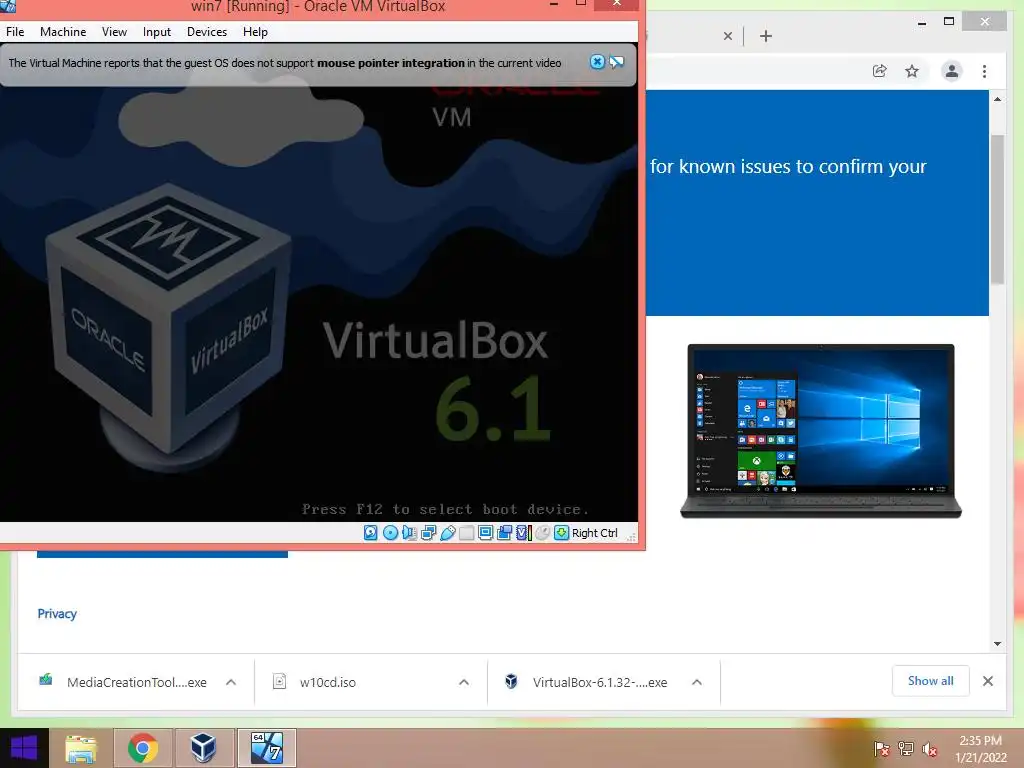Click the Chrome page scroll down arrow
This screenshot has height=768, width=1024.
(x=997, y=644)
